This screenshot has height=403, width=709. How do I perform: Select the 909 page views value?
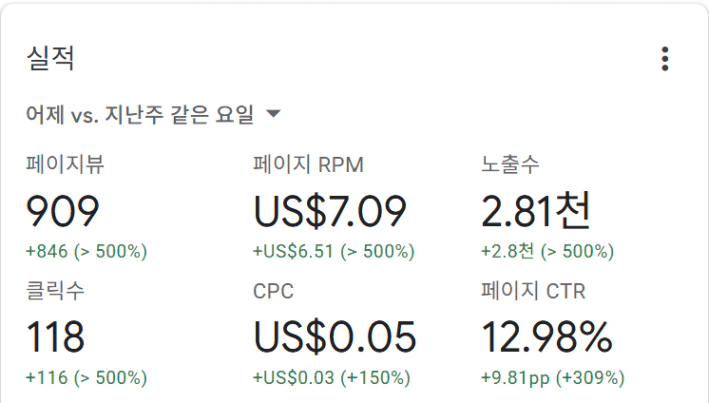click(x=62, y=211)
